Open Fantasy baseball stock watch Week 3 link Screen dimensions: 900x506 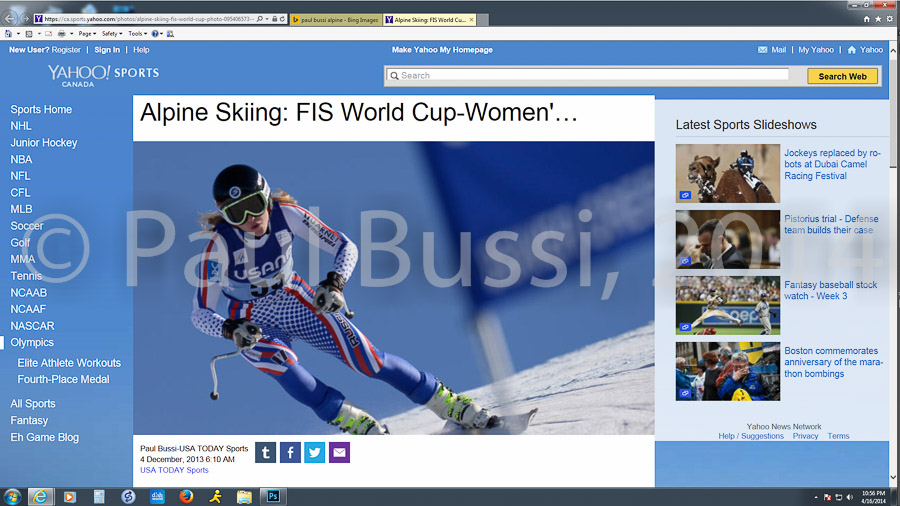tap(831, 290)
